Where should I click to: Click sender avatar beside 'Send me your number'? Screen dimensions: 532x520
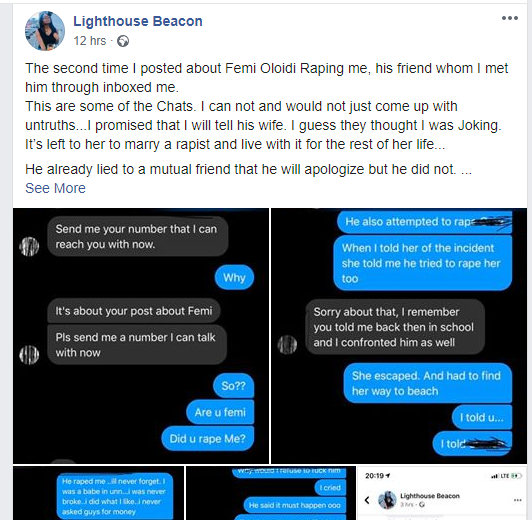(29, 246)
